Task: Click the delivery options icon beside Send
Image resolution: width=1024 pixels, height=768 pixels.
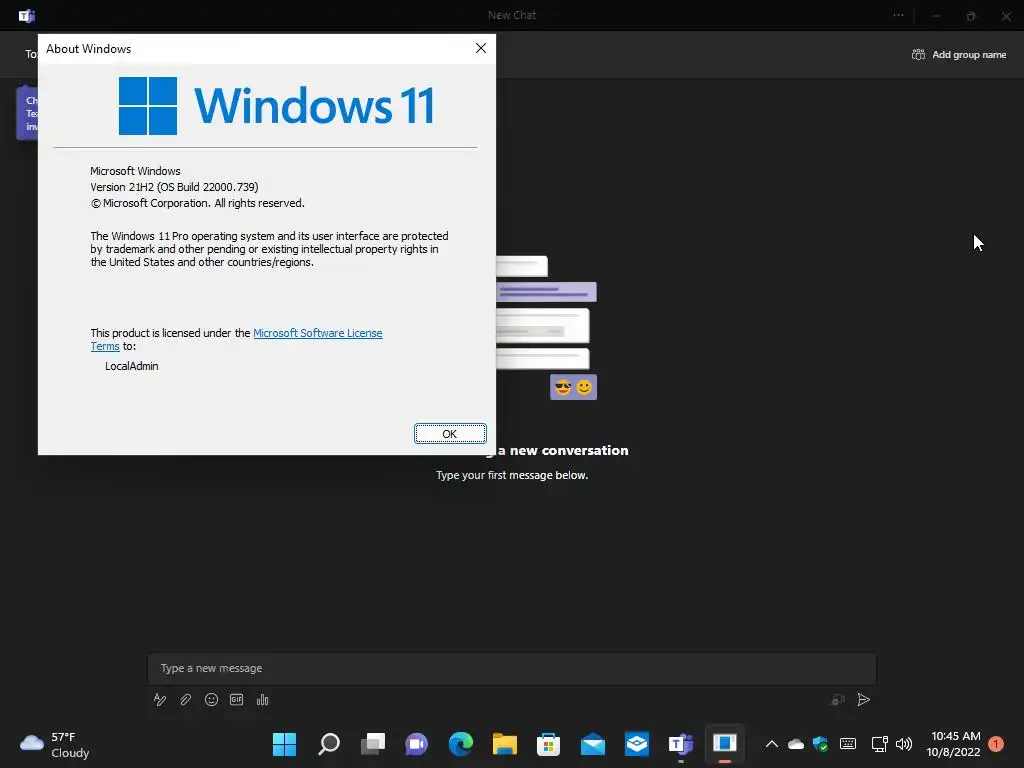Action: click(x=838, y=700)
